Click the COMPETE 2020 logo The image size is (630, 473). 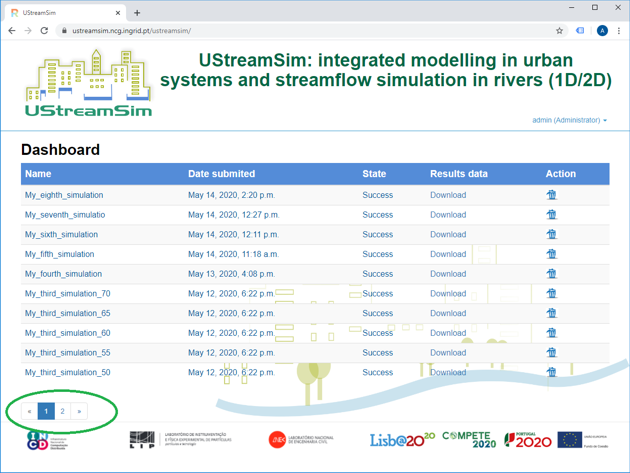(469, 440)
